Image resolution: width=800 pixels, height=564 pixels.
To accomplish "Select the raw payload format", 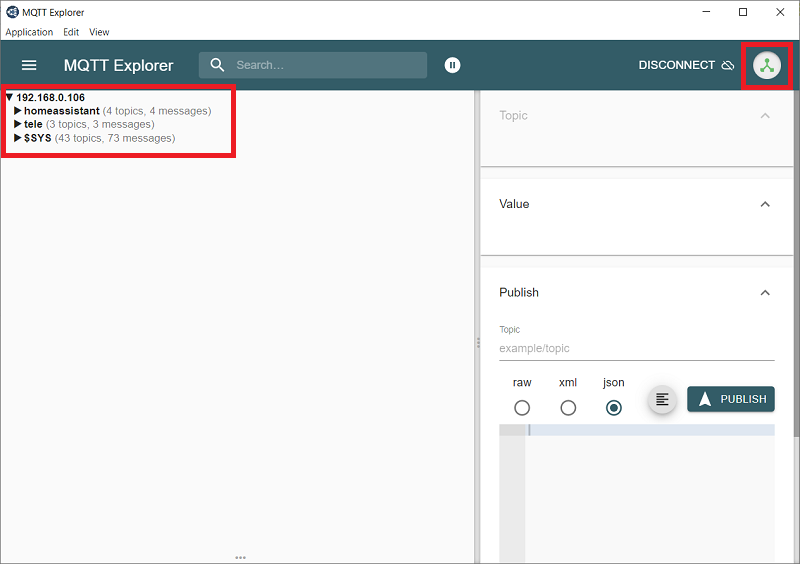I will pyautogui.click(x=522, y=407).
